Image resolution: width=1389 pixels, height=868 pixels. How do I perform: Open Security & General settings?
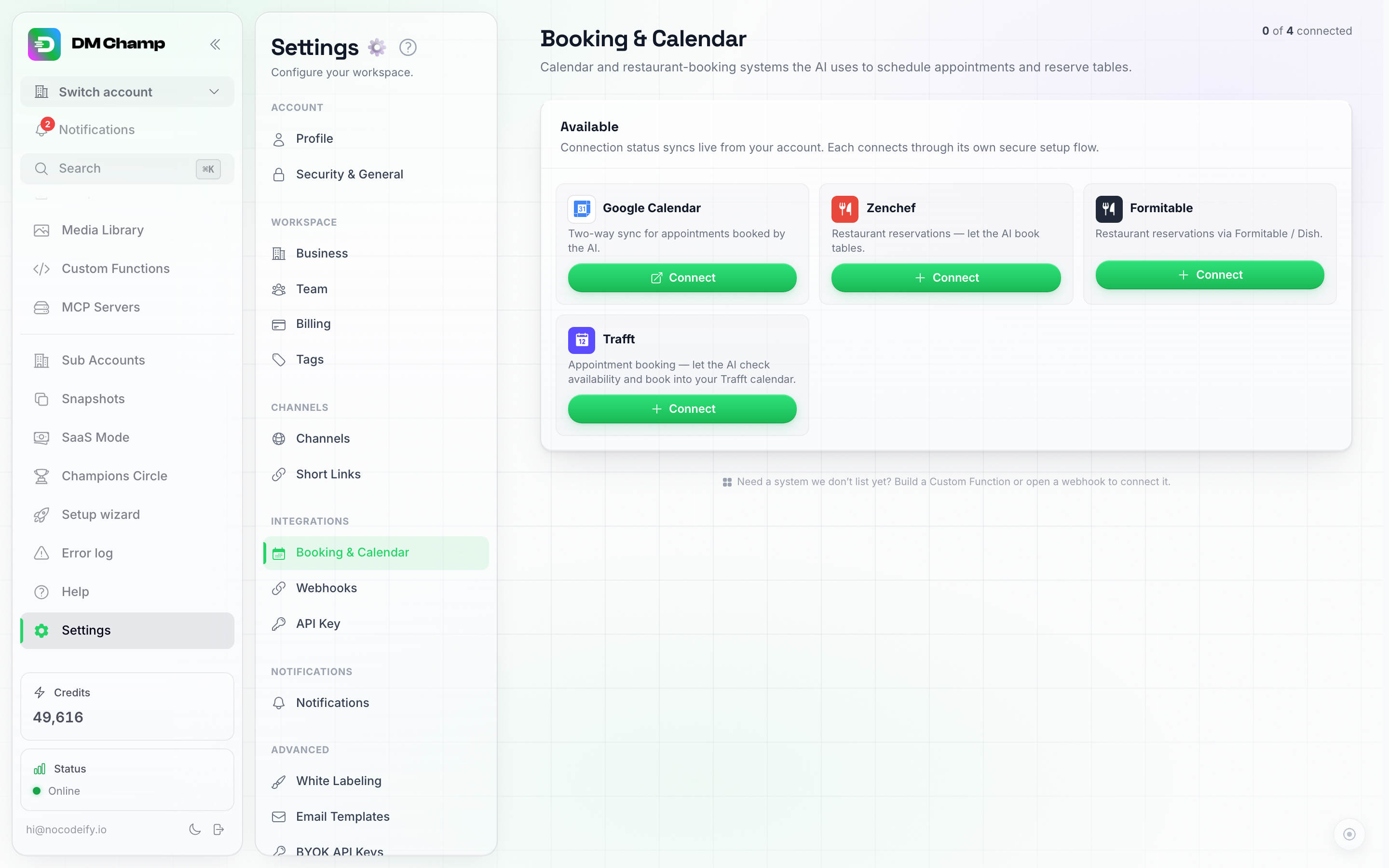(x=376, y=175)
